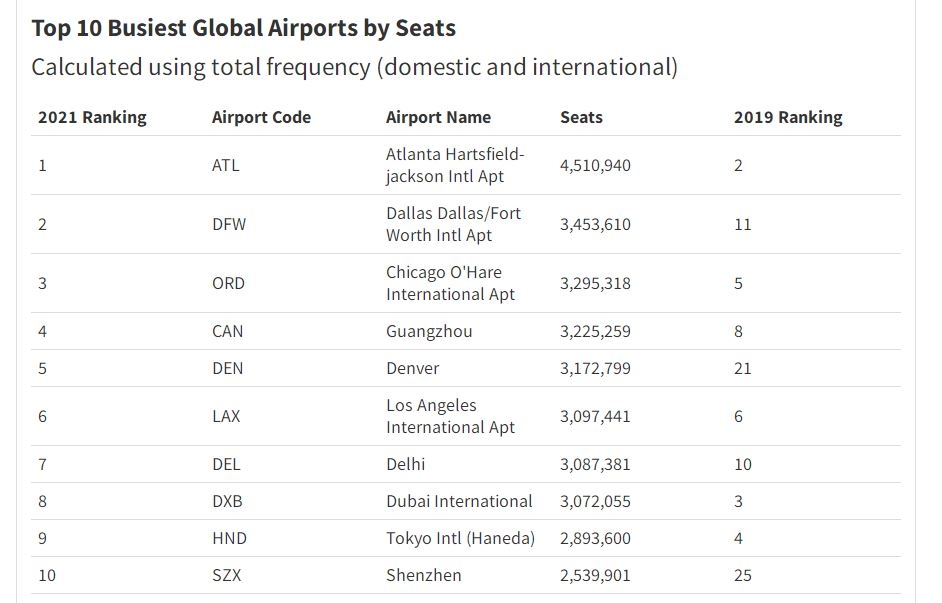Click Atlanta Hartsfield-jackson Intl Apt name
Image resolution: width=942 pixels, height=603 pixels.
pyautogui.click(x=455, y=165)
